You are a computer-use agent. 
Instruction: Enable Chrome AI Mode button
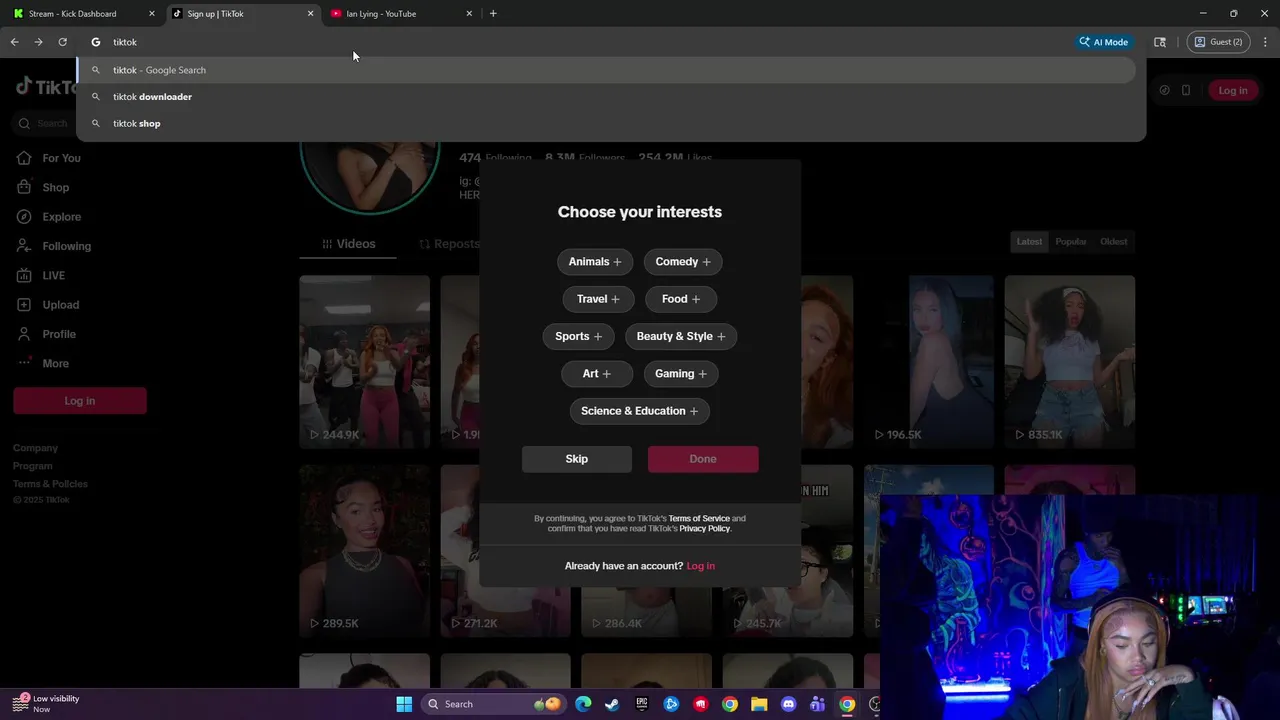click(1103, 42)
